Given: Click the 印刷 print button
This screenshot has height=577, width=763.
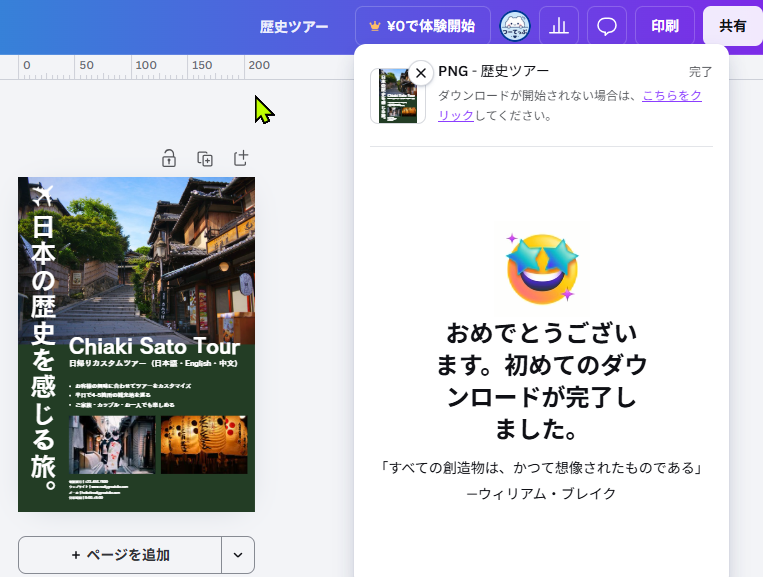Looking at the screenshot, I should click(x=665, y=26).
